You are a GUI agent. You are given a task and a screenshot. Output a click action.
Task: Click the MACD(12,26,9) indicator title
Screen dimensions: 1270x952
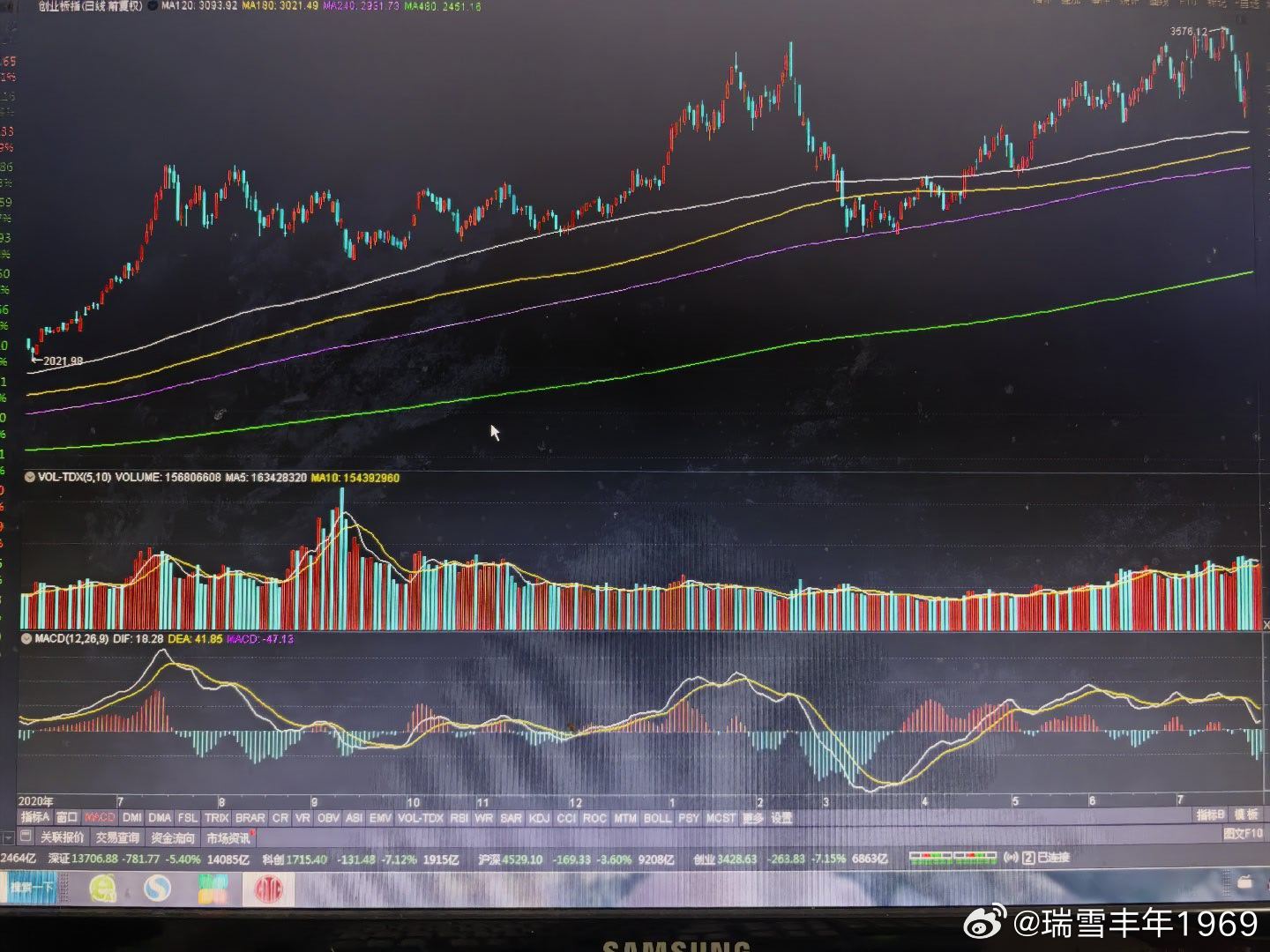coord(71,638)
